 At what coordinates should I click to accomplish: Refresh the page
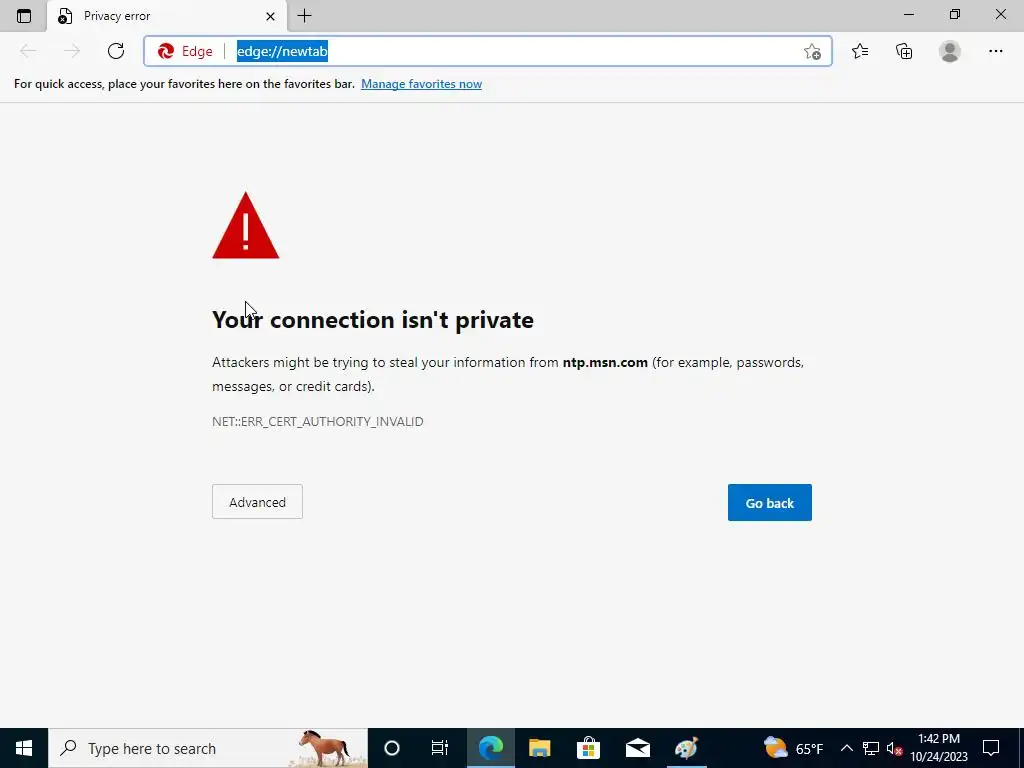(x=116, y=51)
